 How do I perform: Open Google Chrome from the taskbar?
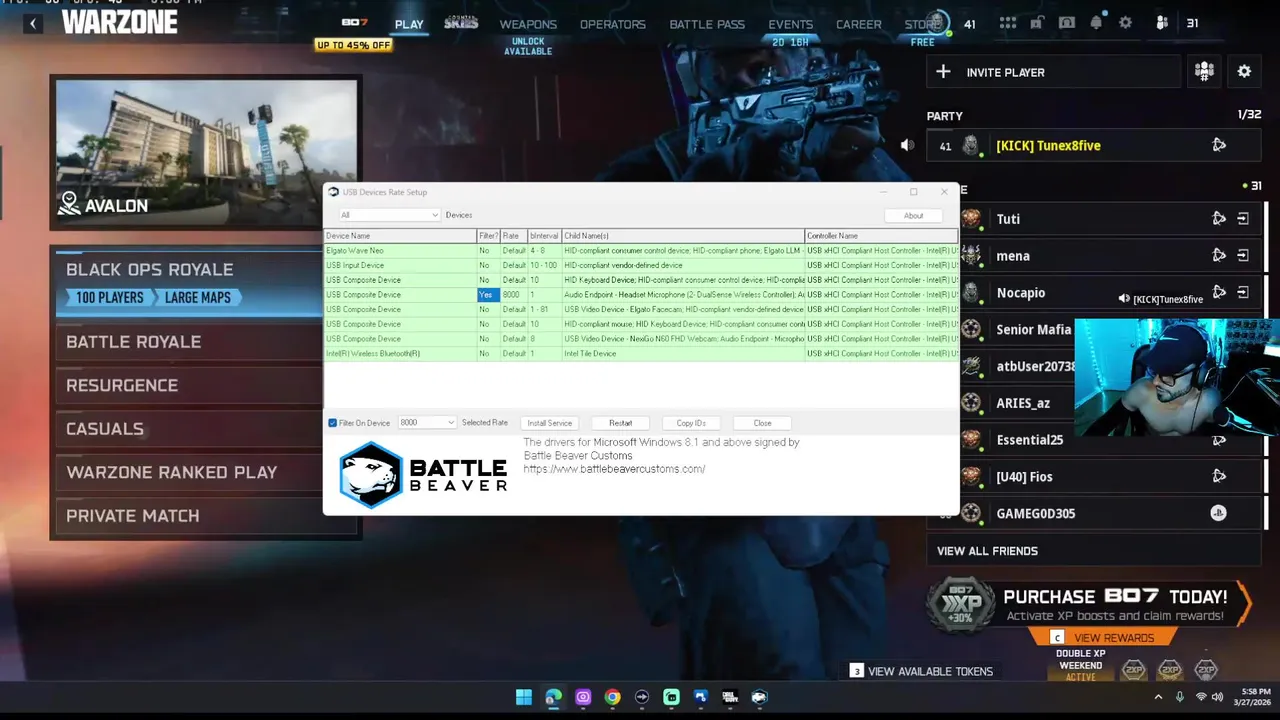pos(612,697)
